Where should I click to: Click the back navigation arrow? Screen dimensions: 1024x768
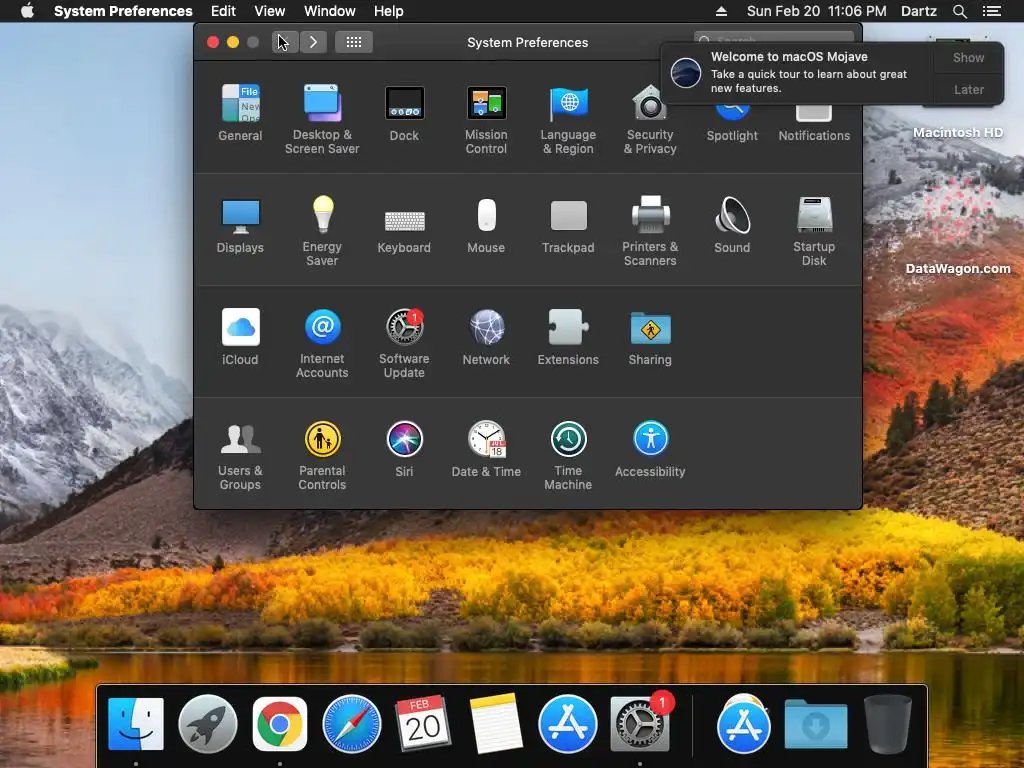pos(285,42)
